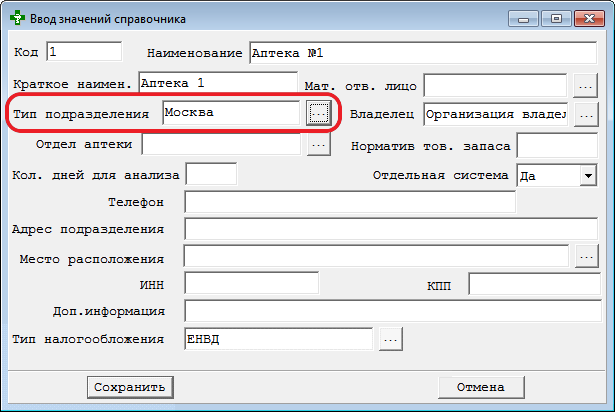Open lookup for Отдел аптеки field
The height and width of the screenshot is (412, 615).
tap(318, 144)
